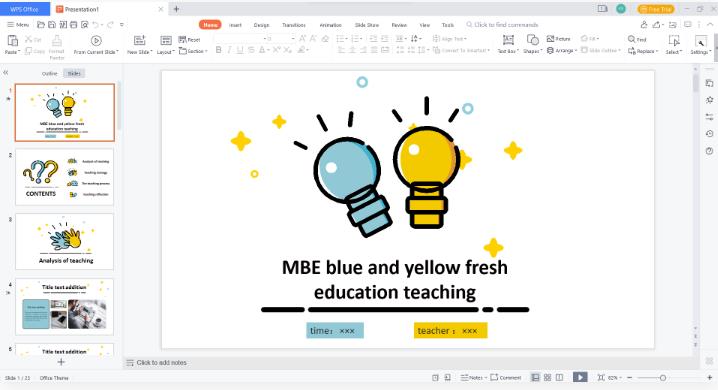Click the Save icon in quick access bar
The height and width of the screenshot is (390, 718).
52,25
